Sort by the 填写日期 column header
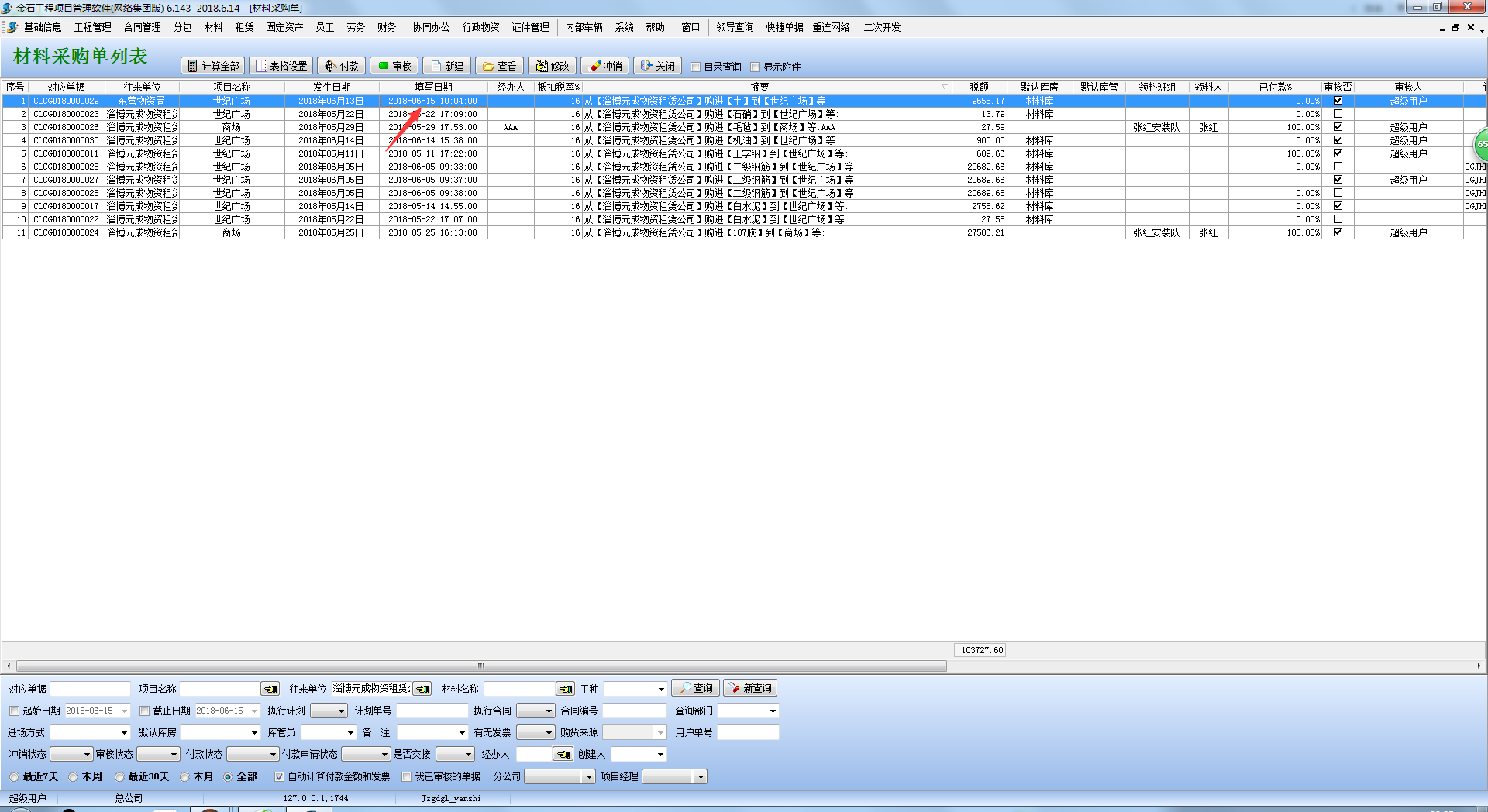This screenshot has width=1488, height=812. (x=433, y=87)
